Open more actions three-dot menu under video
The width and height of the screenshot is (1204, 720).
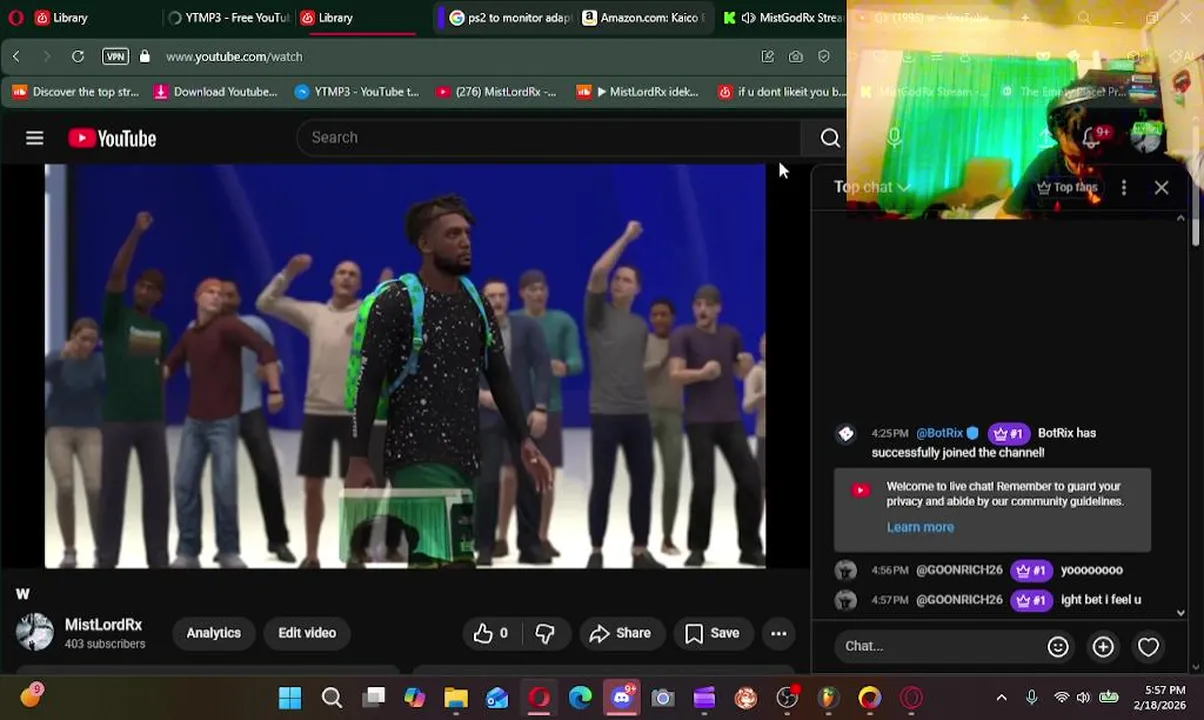pyautogui.click(x=778, y=633)
